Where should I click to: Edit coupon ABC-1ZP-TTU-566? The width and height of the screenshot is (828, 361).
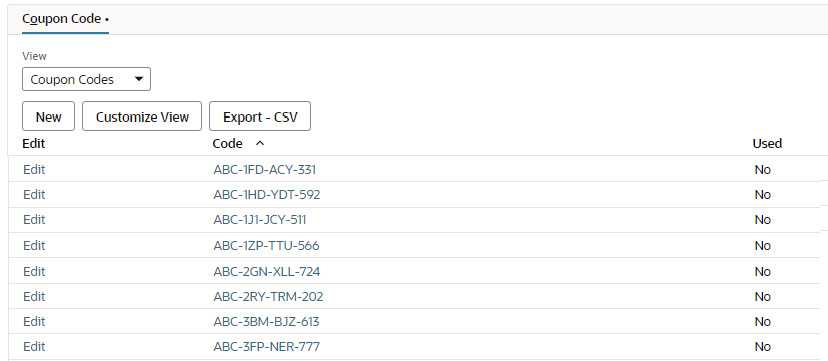[34, 245]
